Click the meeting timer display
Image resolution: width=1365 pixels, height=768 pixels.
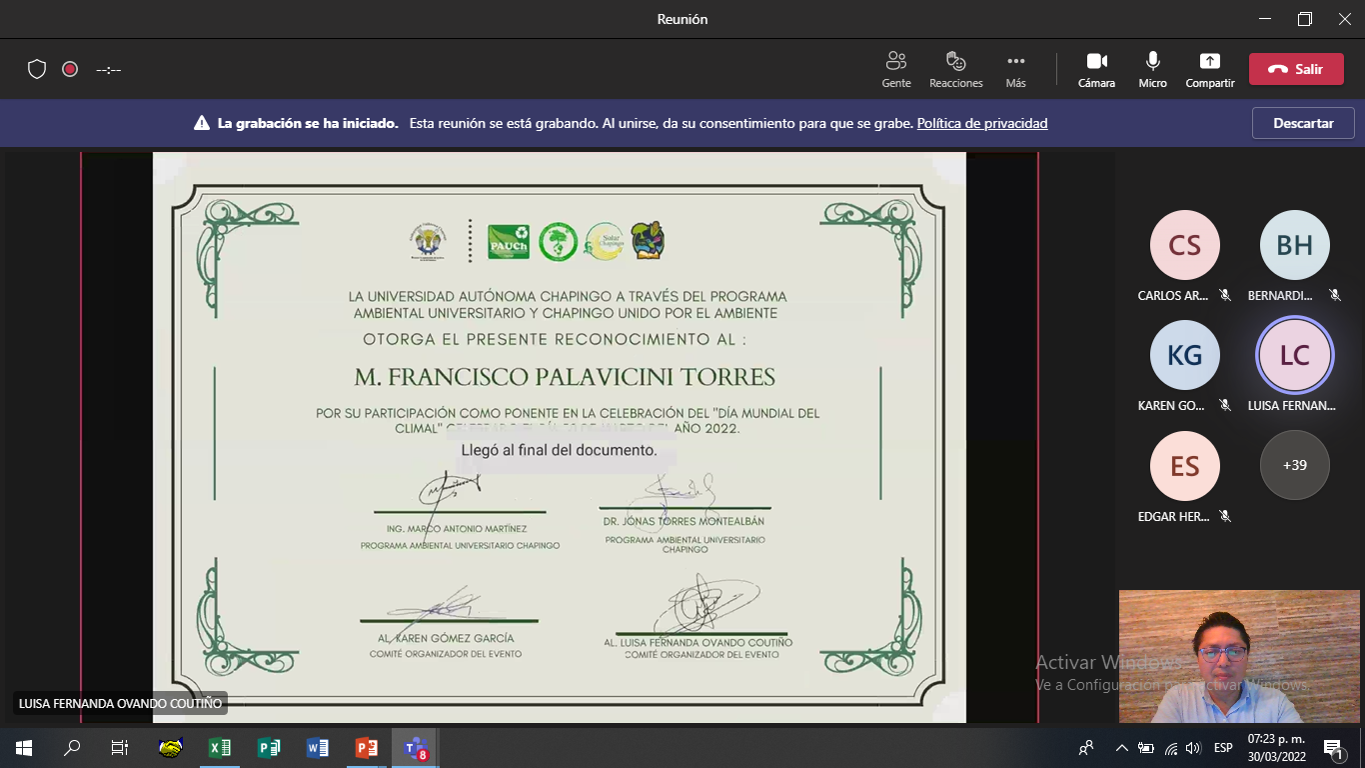pyautogui.click(x=108, y=69)
